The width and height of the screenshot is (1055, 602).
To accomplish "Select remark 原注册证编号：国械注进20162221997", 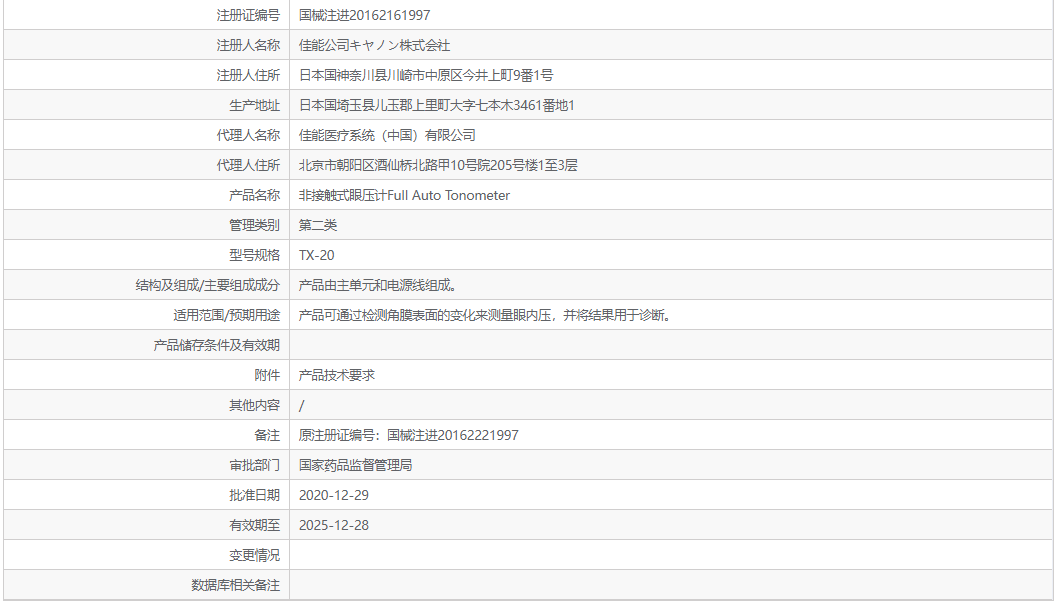I will (408, 435).
